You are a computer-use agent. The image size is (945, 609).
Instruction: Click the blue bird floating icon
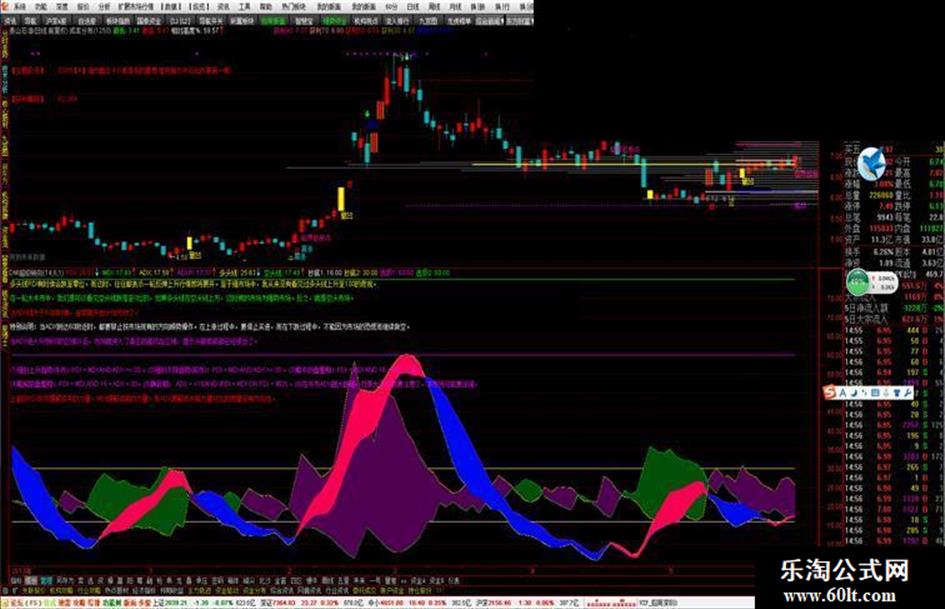click(x=871, y=163)
